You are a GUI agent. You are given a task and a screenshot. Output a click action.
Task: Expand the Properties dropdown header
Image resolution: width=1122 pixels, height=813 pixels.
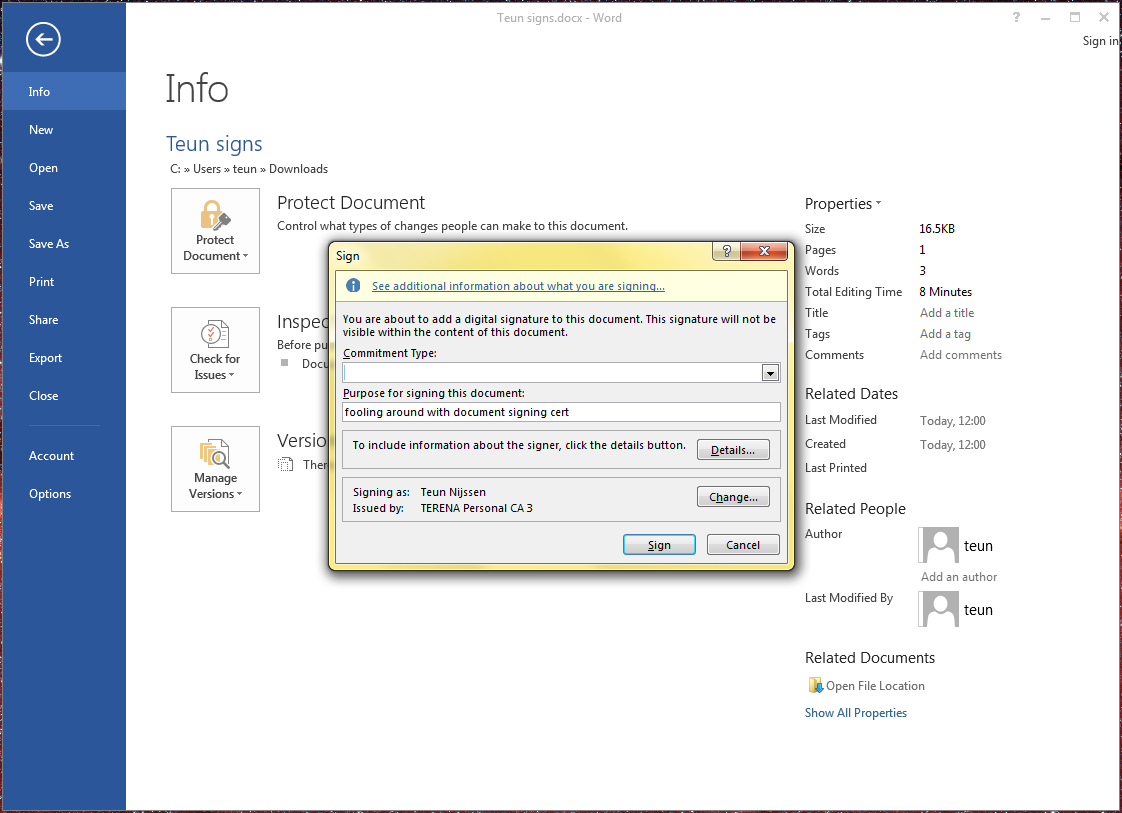tap(843, 204)
